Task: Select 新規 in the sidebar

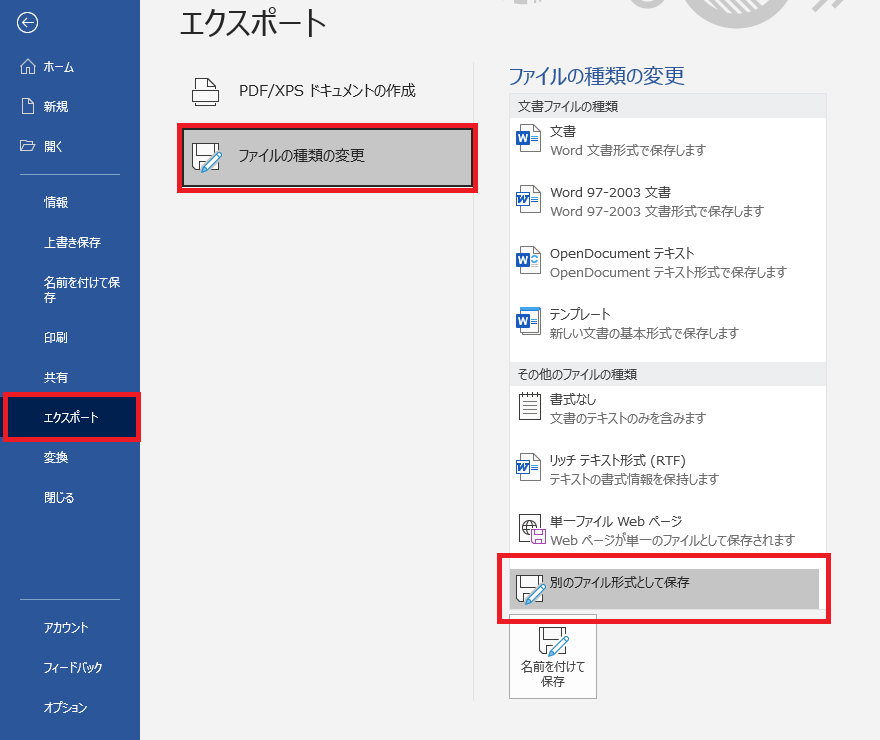Action: click(70, 107)
